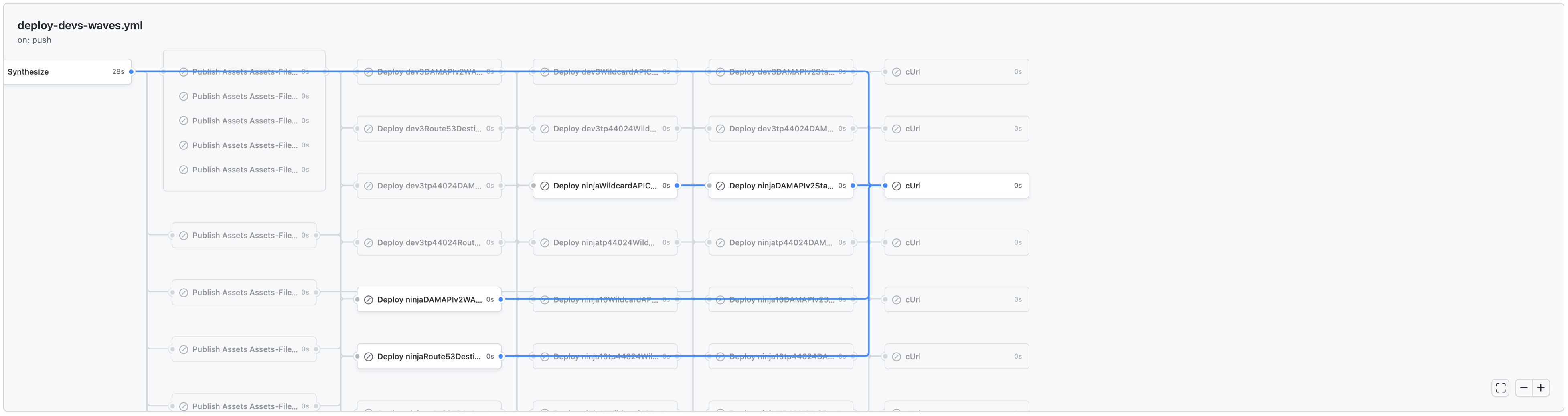Click the fullscreen graph icon

coord(1501,388)
